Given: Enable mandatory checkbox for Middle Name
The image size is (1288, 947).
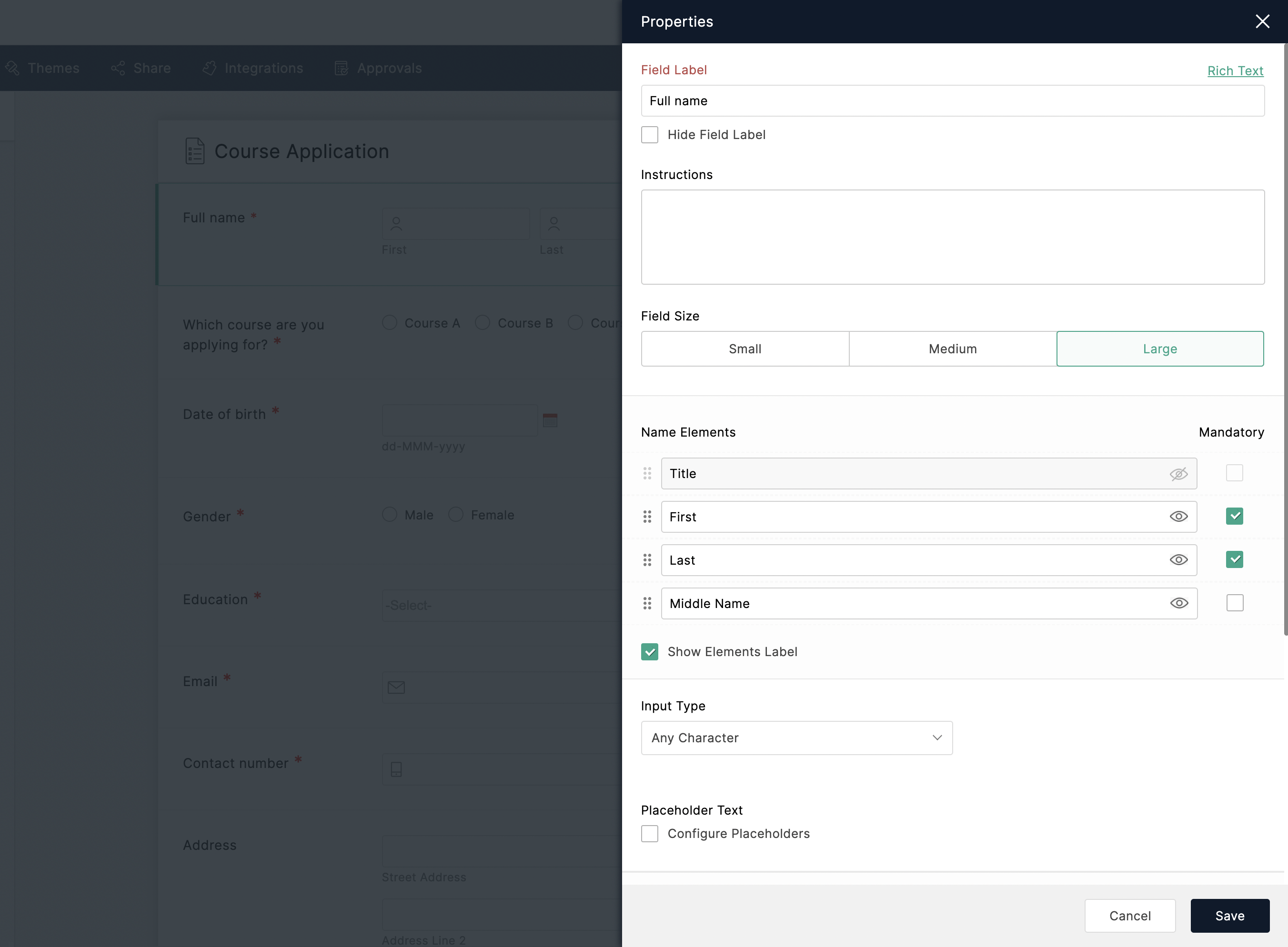Looking at the screenshot, I should coord(1235,602).
